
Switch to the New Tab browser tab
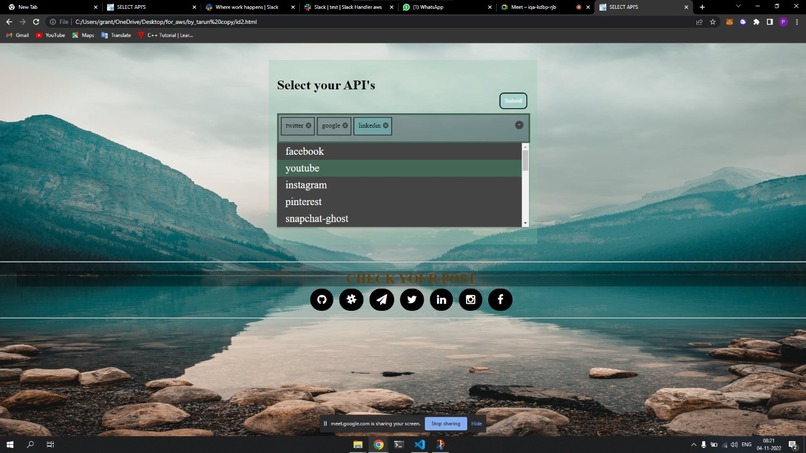50,7
